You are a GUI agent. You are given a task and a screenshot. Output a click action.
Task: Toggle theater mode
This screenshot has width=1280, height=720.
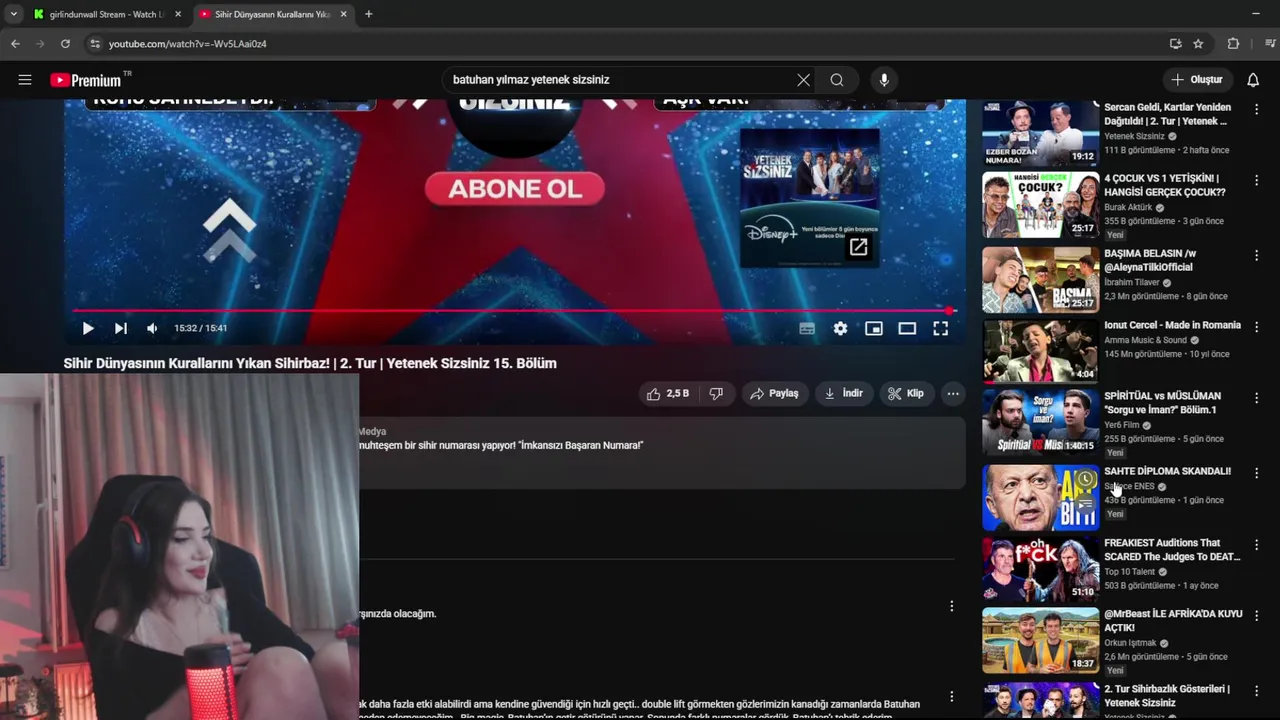907,328
